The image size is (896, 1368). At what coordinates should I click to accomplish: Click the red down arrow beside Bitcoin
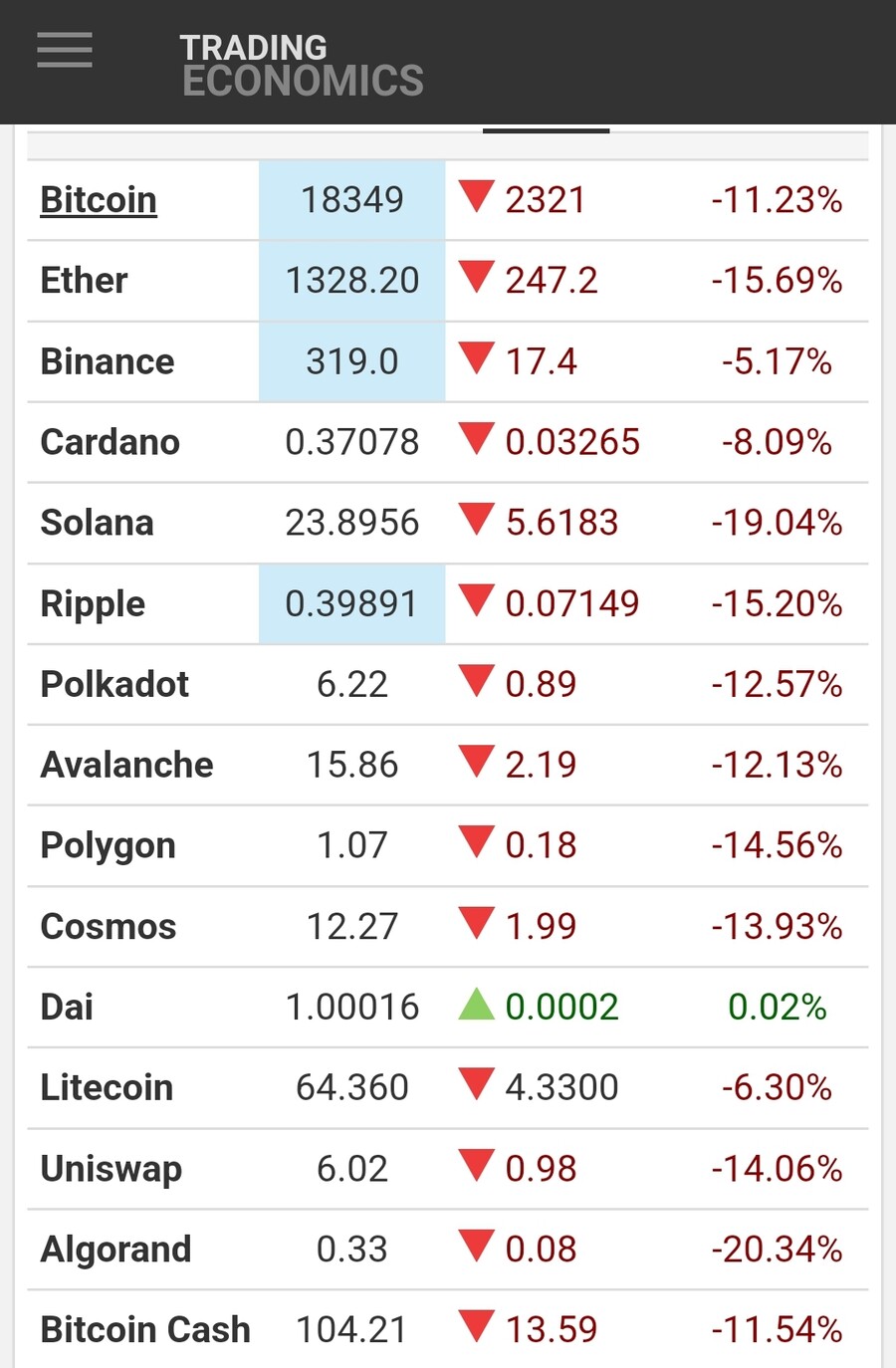coord(477,195)
